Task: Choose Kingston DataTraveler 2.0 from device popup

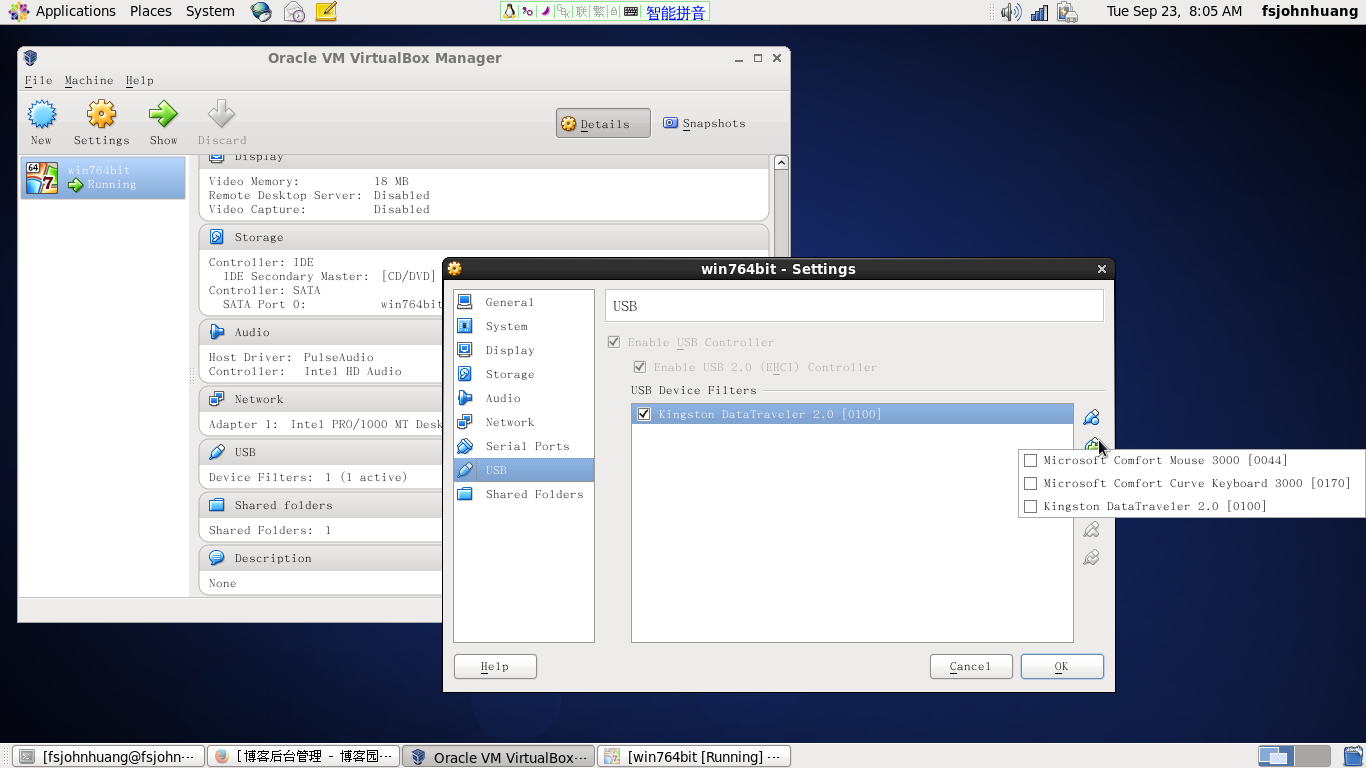Action: [x=1191, y=506]
